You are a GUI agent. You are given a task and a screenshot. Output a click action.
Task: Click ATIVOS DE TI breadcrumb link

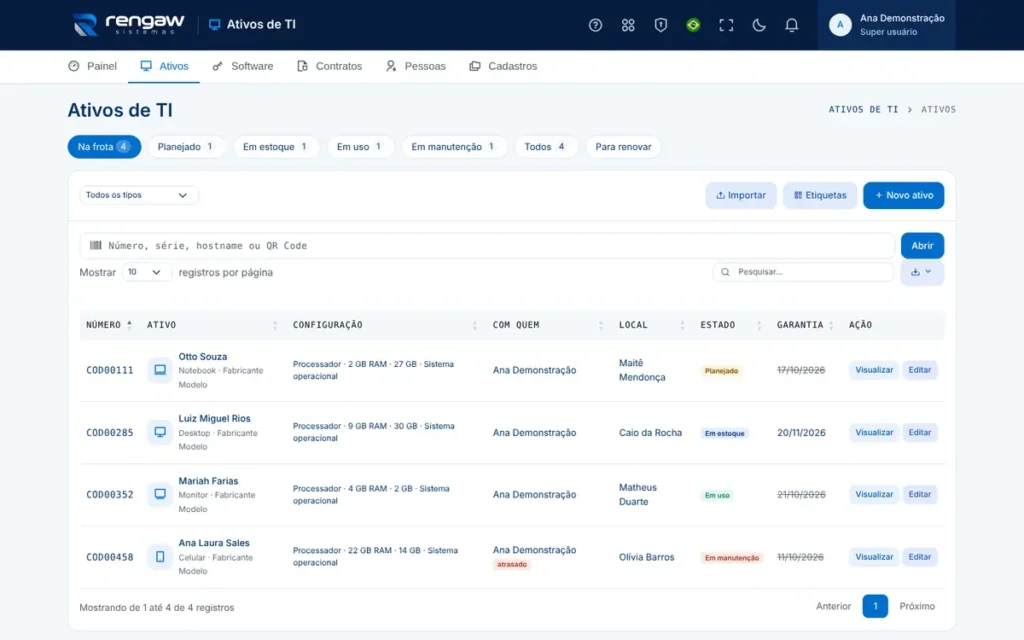(x=863, y=109)
